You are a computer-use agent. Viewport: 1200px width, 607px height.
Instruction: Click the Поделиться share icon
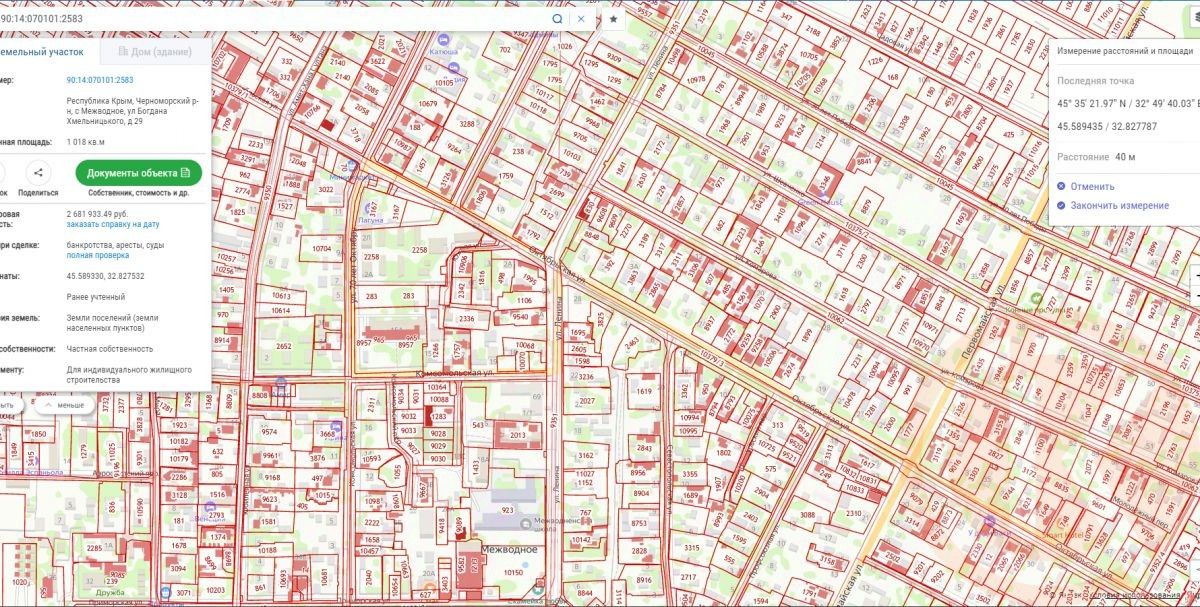click(38, 173)
